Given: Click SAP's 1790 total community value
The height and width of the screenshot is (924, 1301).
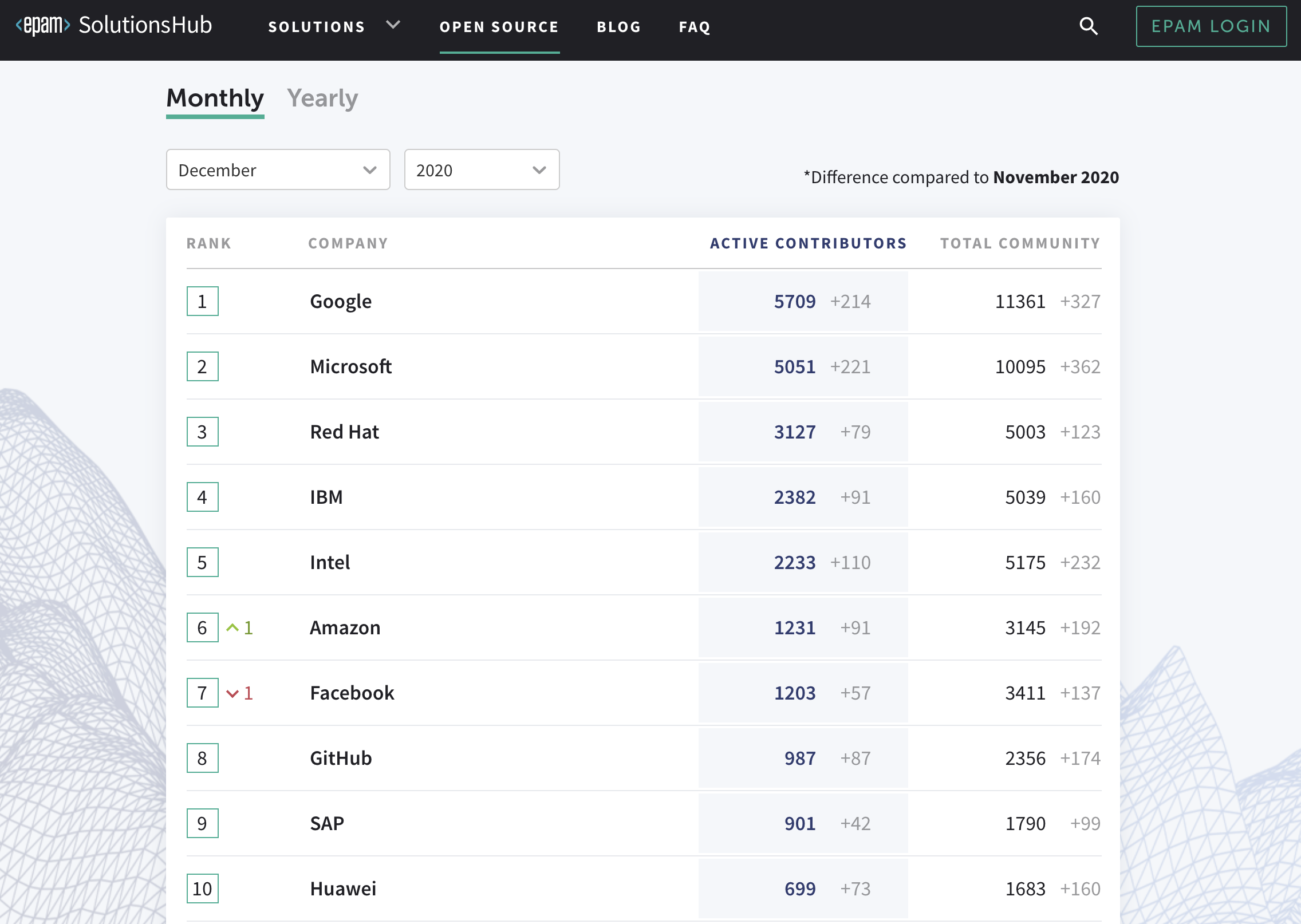Looking at the screenshot, I should pyautogui.click(x=1026, y=823).
